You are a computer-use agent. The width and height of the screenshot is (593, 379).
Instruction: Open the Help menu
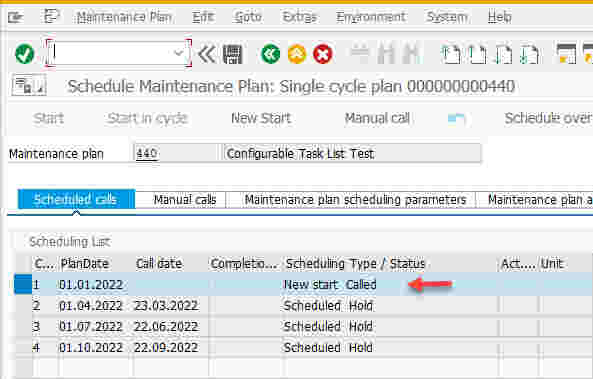tap(500, 17)
